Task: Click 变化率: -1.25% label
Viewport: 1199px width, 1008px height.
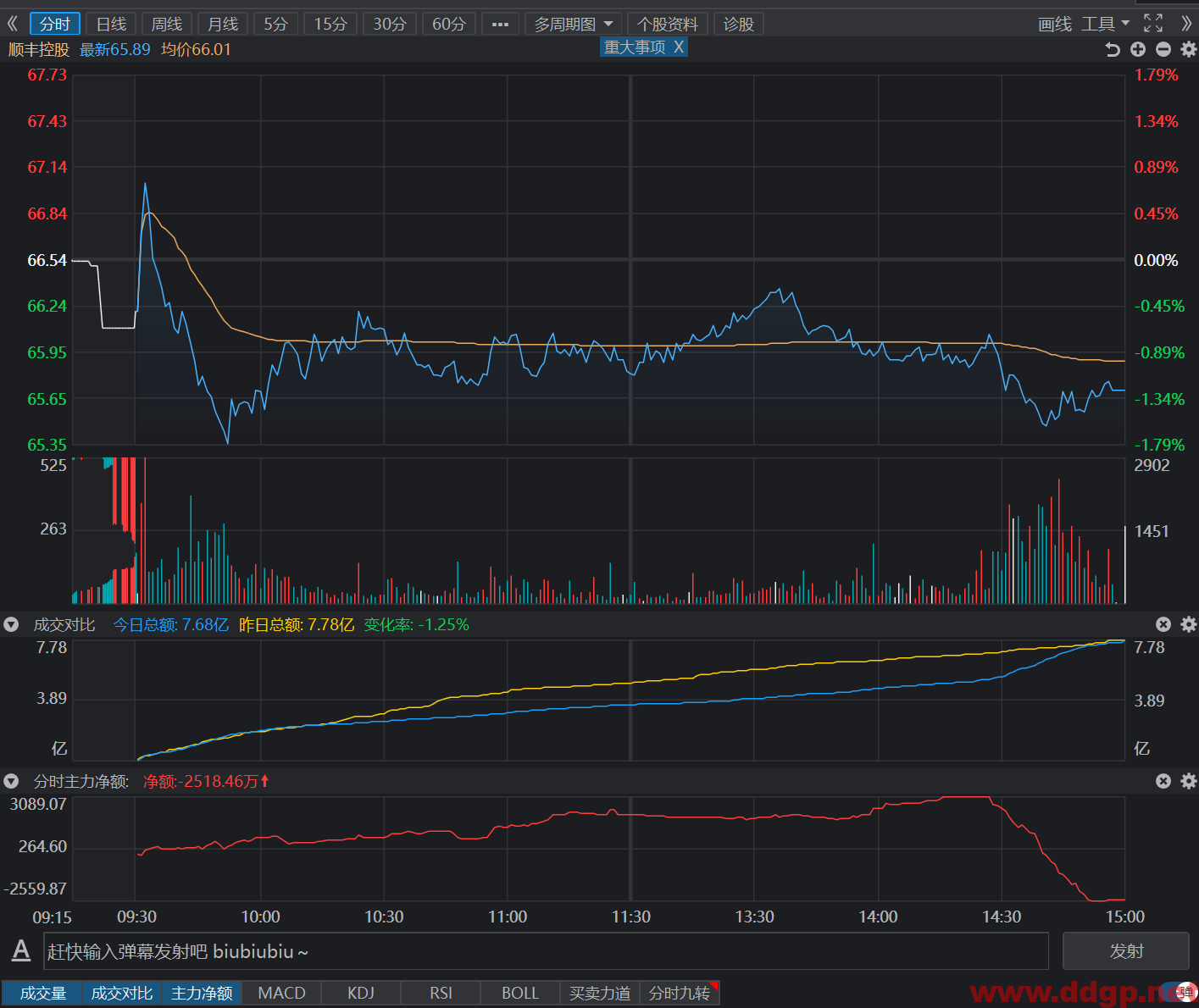Action: [x=416, y=624]
